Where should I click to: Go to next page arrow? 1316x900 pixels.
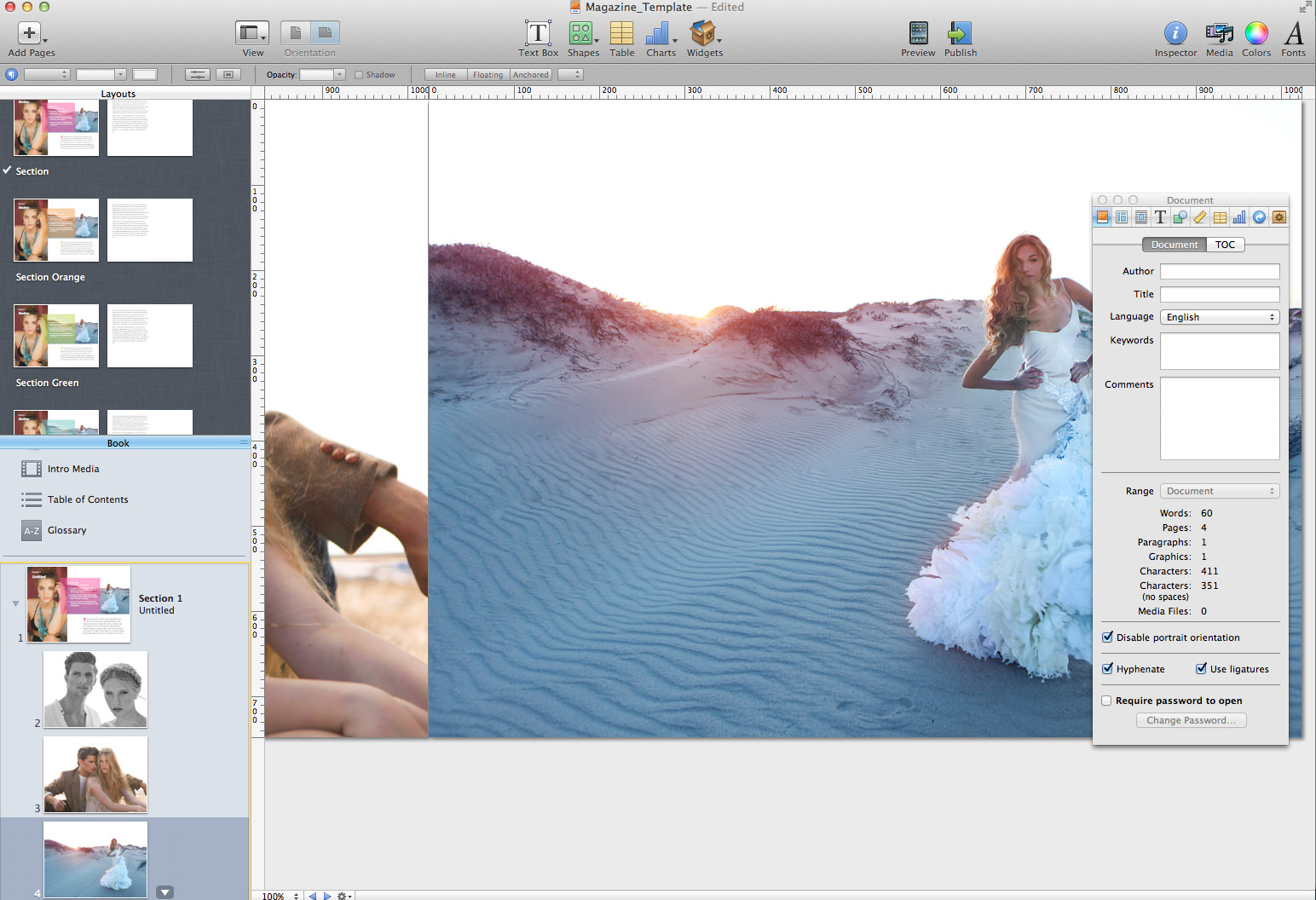327,896
